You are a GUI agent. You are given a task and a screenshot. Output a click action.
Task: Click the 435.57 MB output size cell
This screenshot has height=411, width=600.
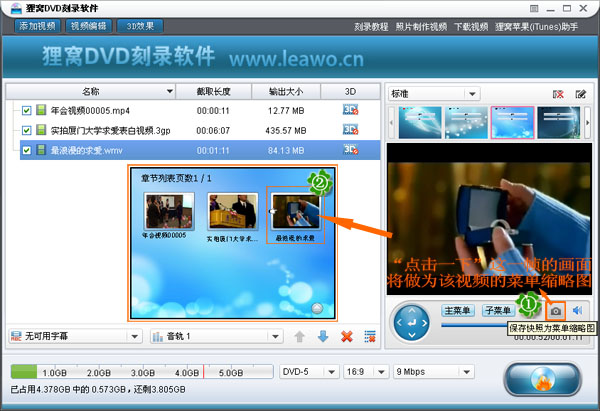286,131
